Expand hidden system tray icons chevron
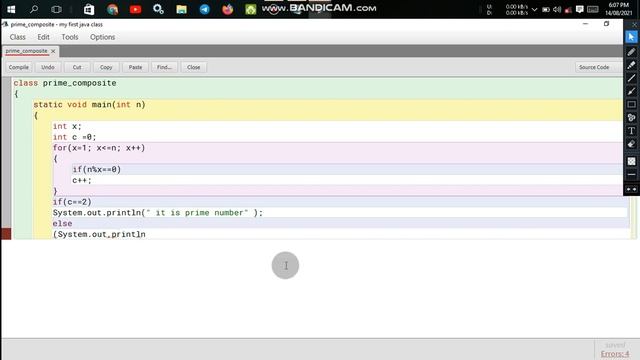 tap(534, 9)
